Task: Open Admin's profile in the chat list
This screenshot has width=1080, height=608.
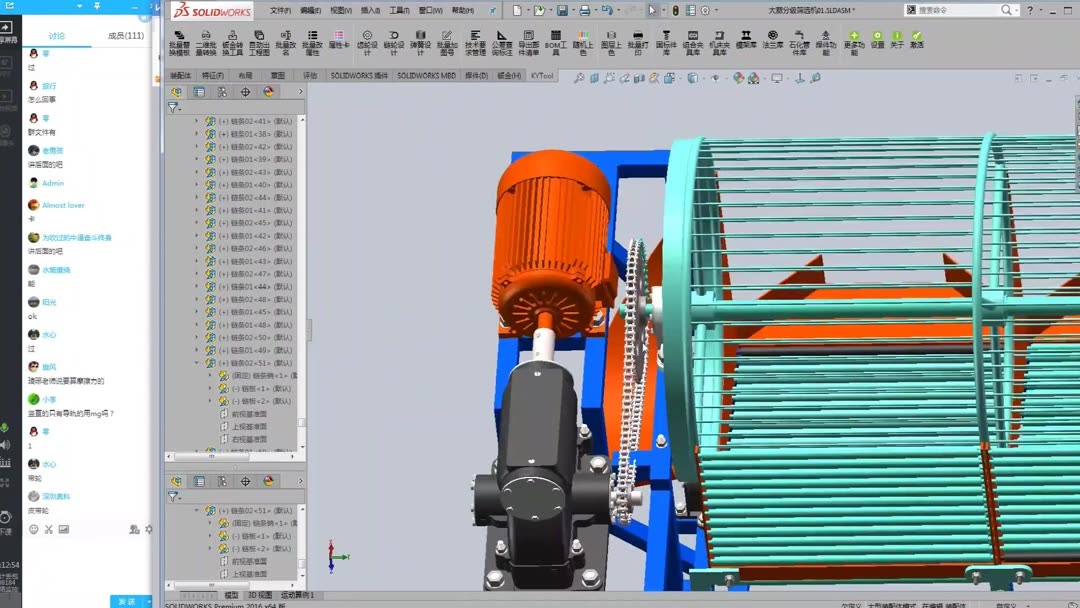Action: (x=51, y=183)
